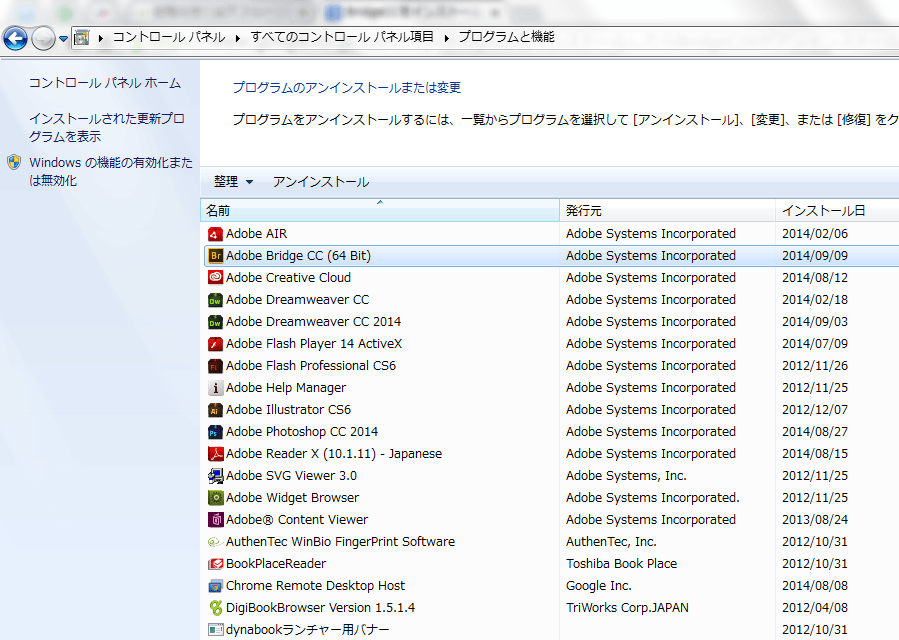Click the Windows features shield icon
Screen dimensions: 899x640
tap(14, 162)
